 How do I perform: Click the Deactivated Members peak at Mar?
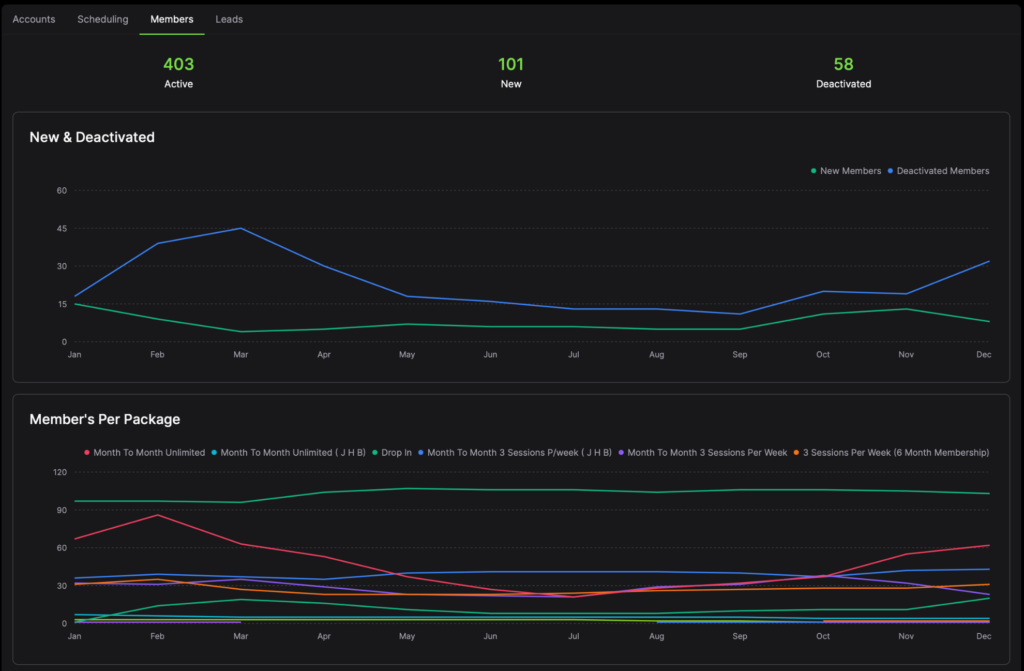click(x=239, y=228)
